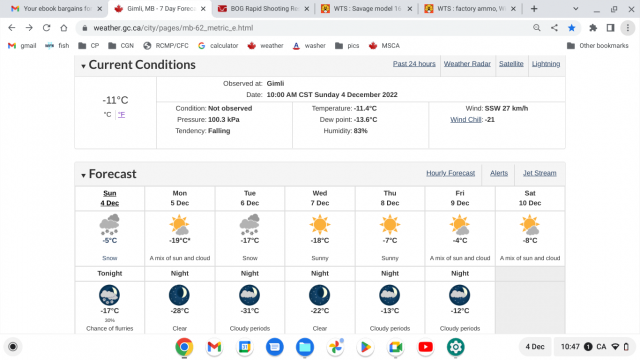Reload the weather page

coord(47,28)
